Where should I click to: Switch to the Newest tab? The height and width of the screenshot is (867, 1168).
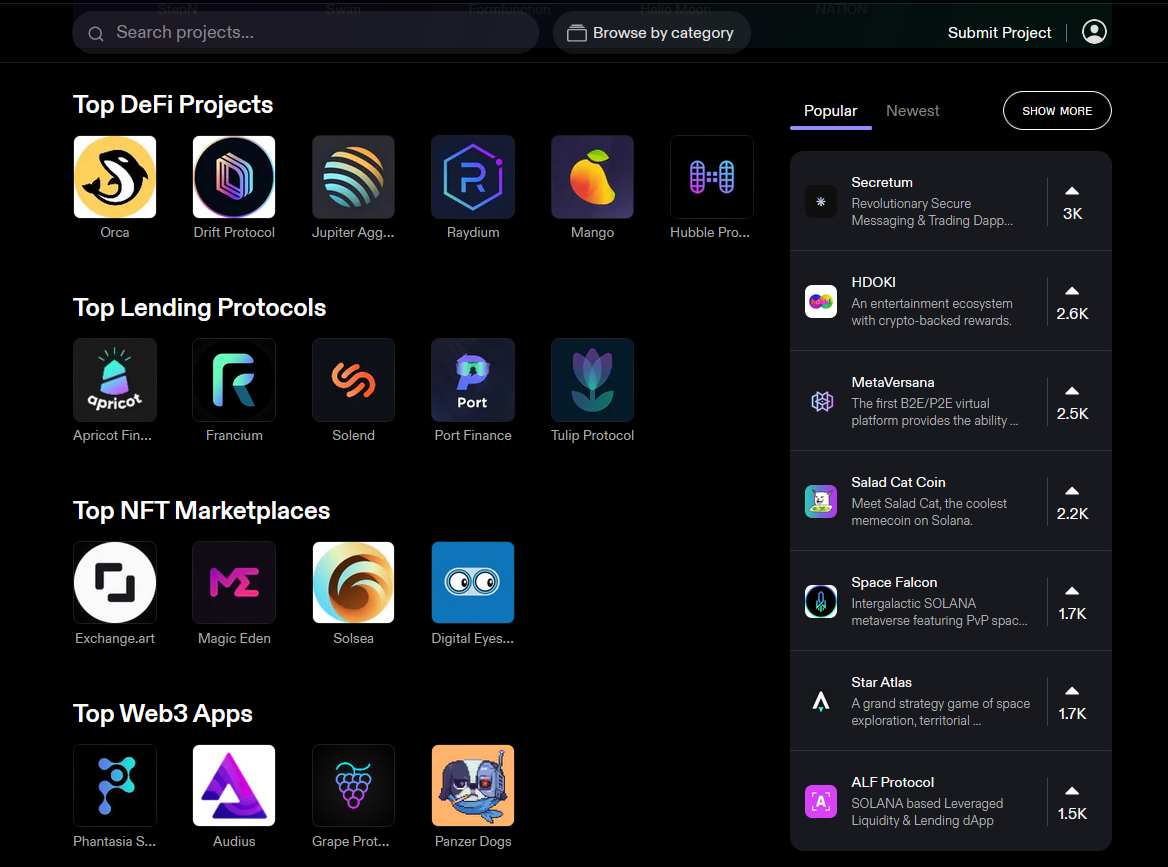(x=912, y=111)
